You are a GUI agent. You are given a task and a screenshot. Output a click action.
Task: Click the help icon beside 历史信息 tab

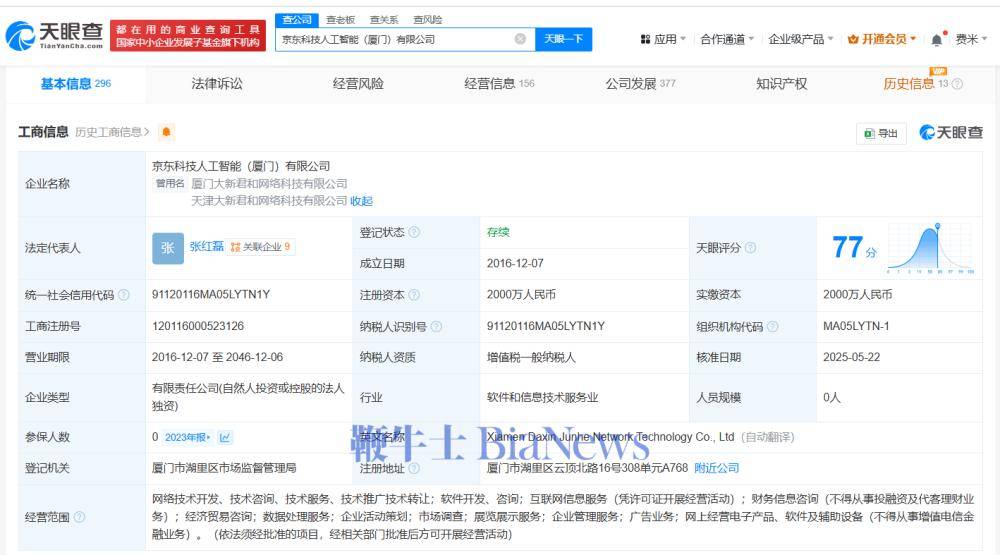click(x=957, y=84)
